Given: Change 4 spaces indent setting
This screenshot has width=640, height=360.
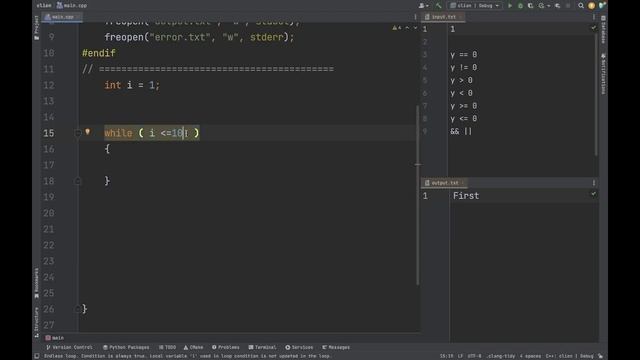Looking at the screenshot, I should click(530, 356).
